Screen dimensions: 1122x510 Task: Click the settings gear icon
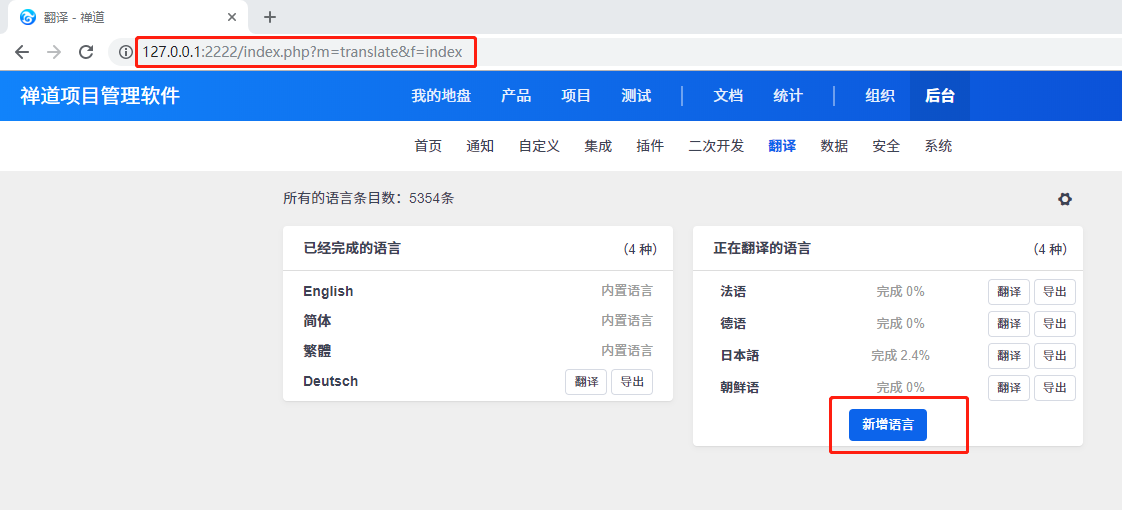pos(1065,199)
